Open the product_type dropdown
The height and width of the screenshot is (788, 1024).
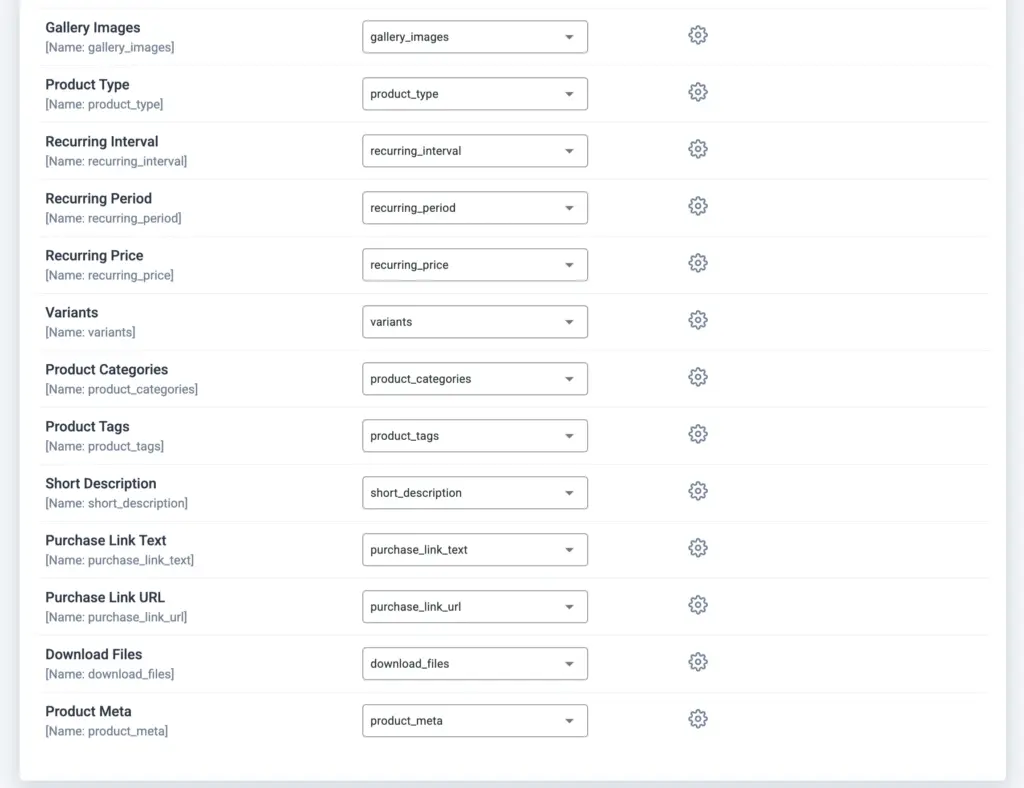pos(474,93)
